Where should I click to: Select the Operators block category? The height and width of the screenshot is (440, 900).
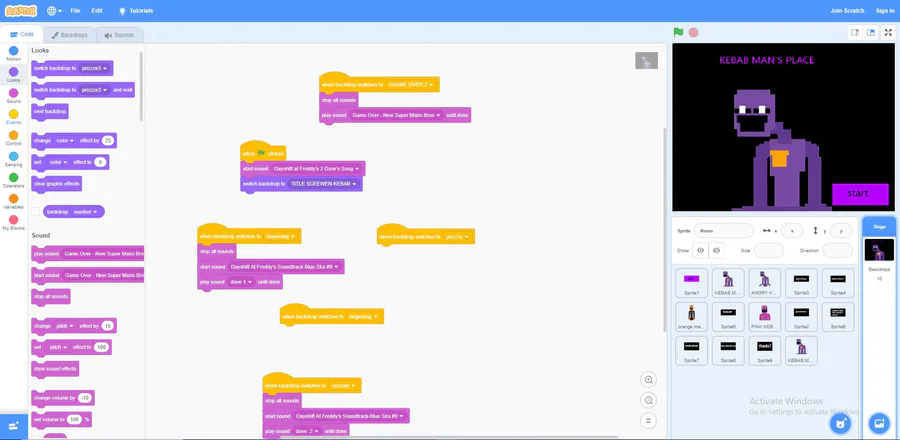click(x=14, y=181)
